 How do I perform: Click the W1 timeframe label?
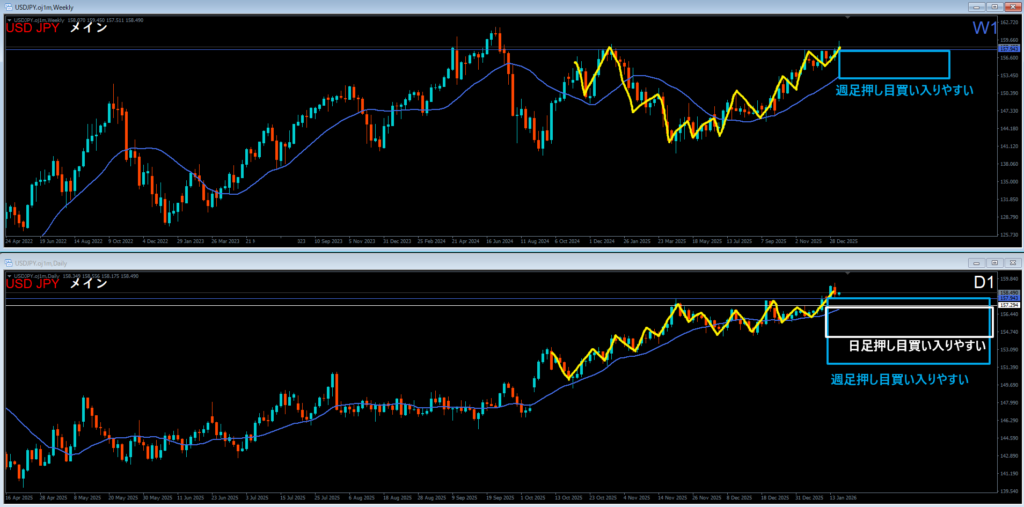click(983, 27)
